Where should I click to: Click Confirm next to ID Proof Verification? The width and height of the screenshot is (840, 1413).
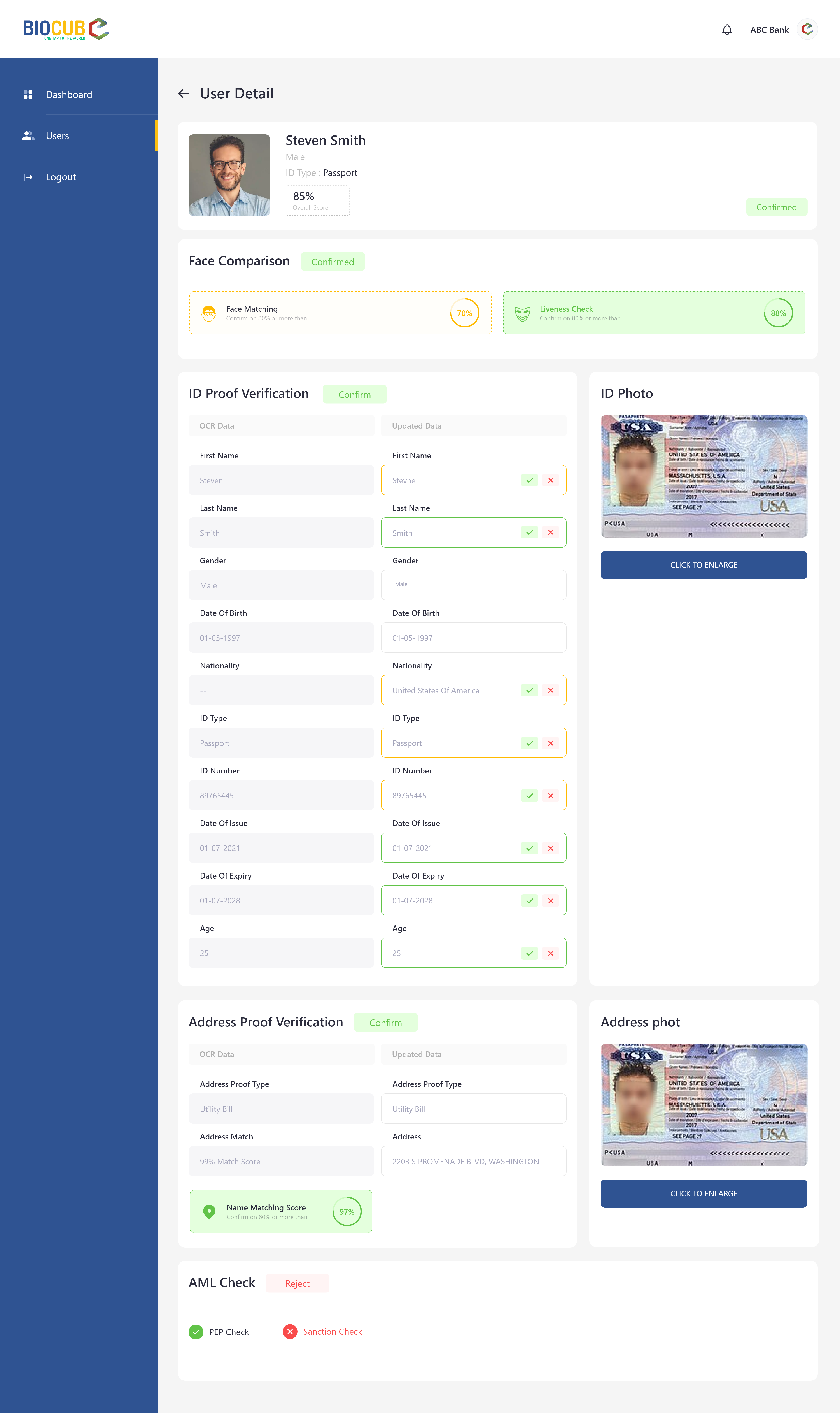tap(354, 394)
